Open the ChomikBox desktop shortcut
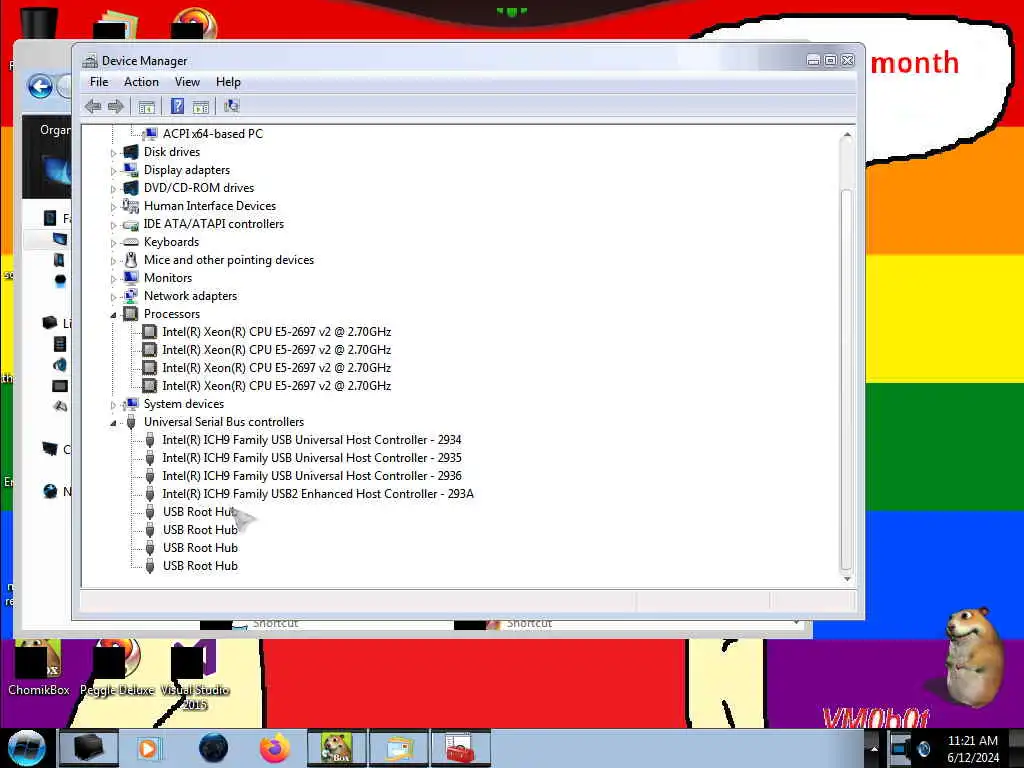The height and width of the screenshot is (768, 1024). (39, 669)
